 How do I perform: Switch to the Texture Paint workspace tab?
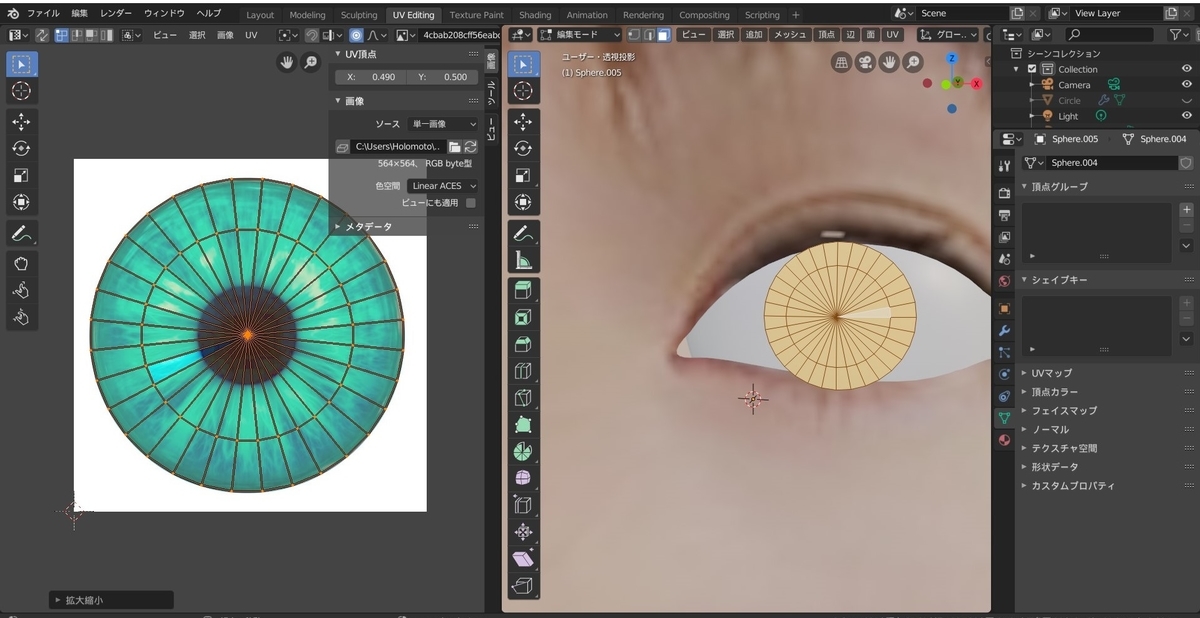pos(476,15)
